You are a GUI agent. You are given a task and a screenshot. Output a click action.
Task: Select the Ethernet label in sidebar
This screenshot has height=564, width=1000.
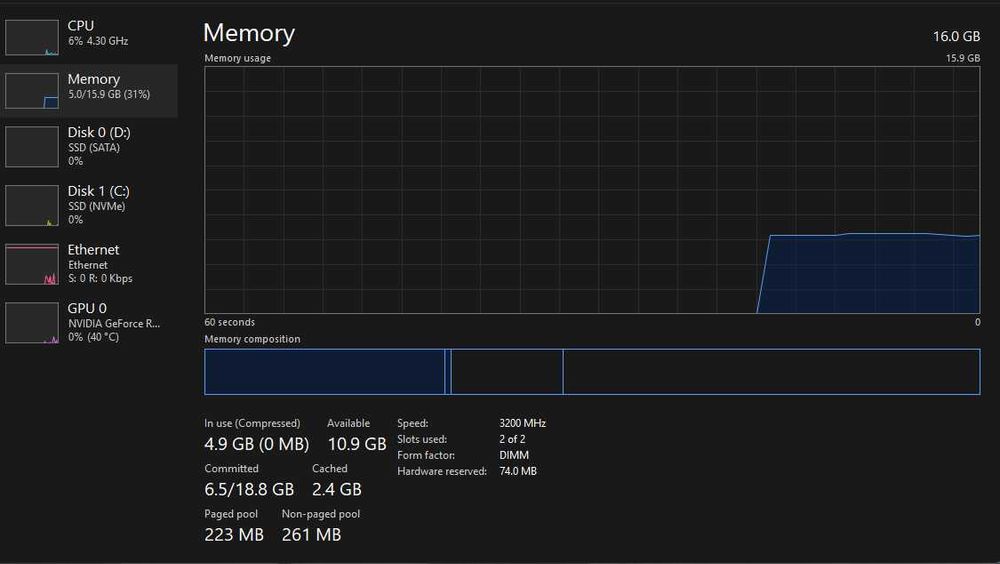pyautogui.click(x=93, y=249)
